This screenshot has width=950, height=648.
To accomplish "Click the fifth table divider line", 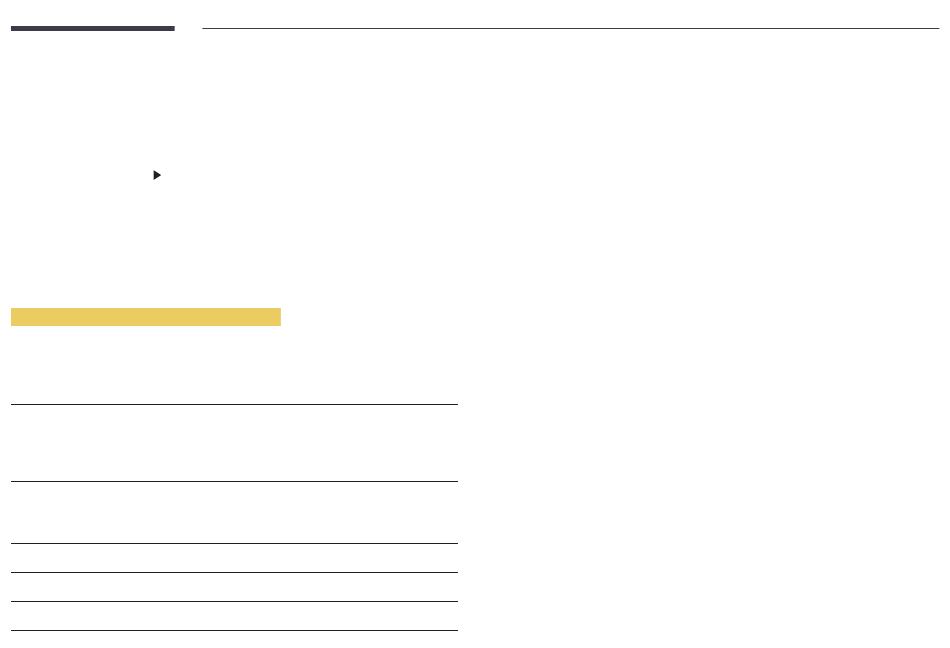I will (x=234, y=601).
